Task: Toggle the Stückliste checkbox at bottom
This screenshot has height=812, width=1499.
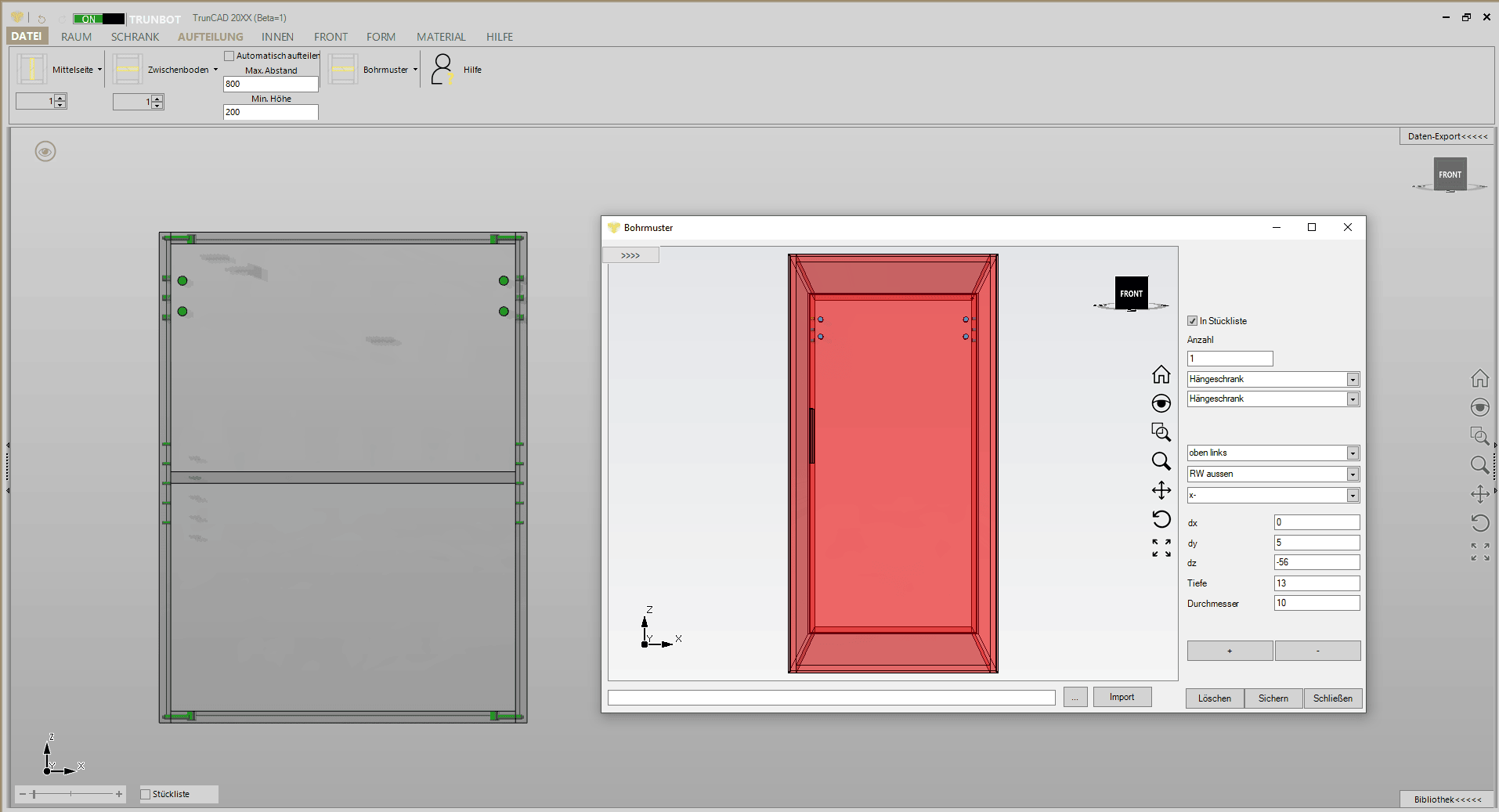Action: 146,794
